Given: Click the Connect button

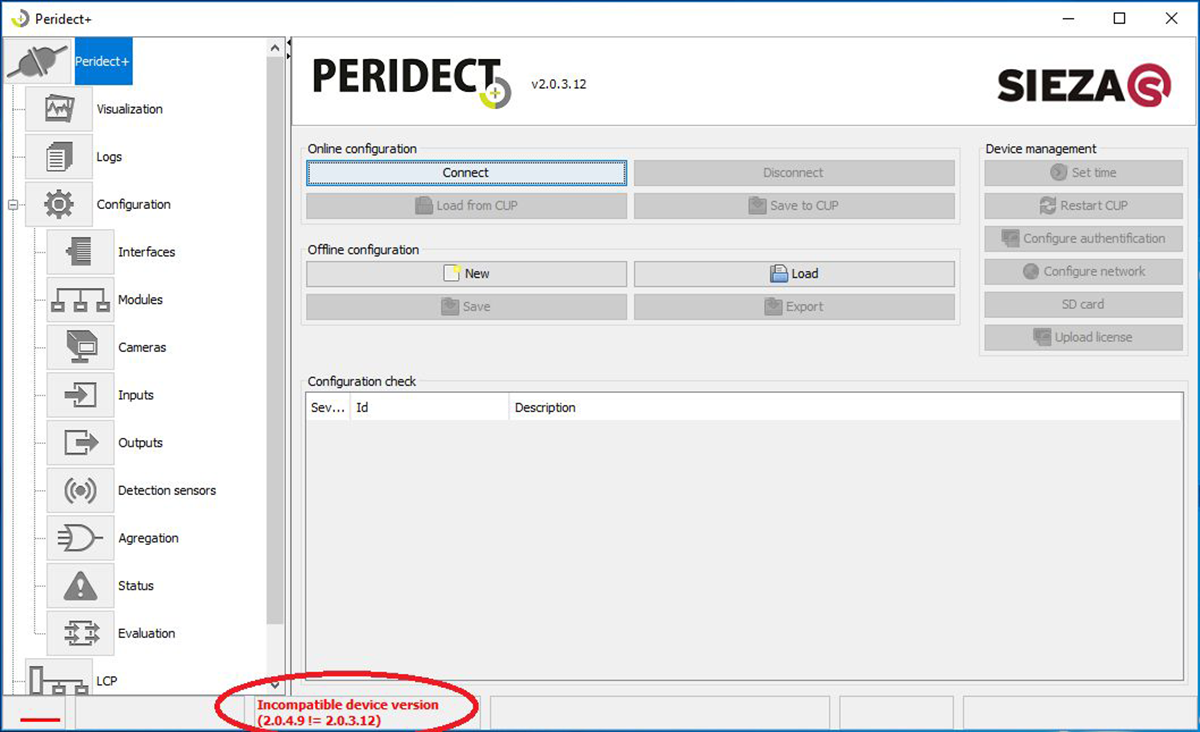Looking at the screenshot, I should pos(466,173).
